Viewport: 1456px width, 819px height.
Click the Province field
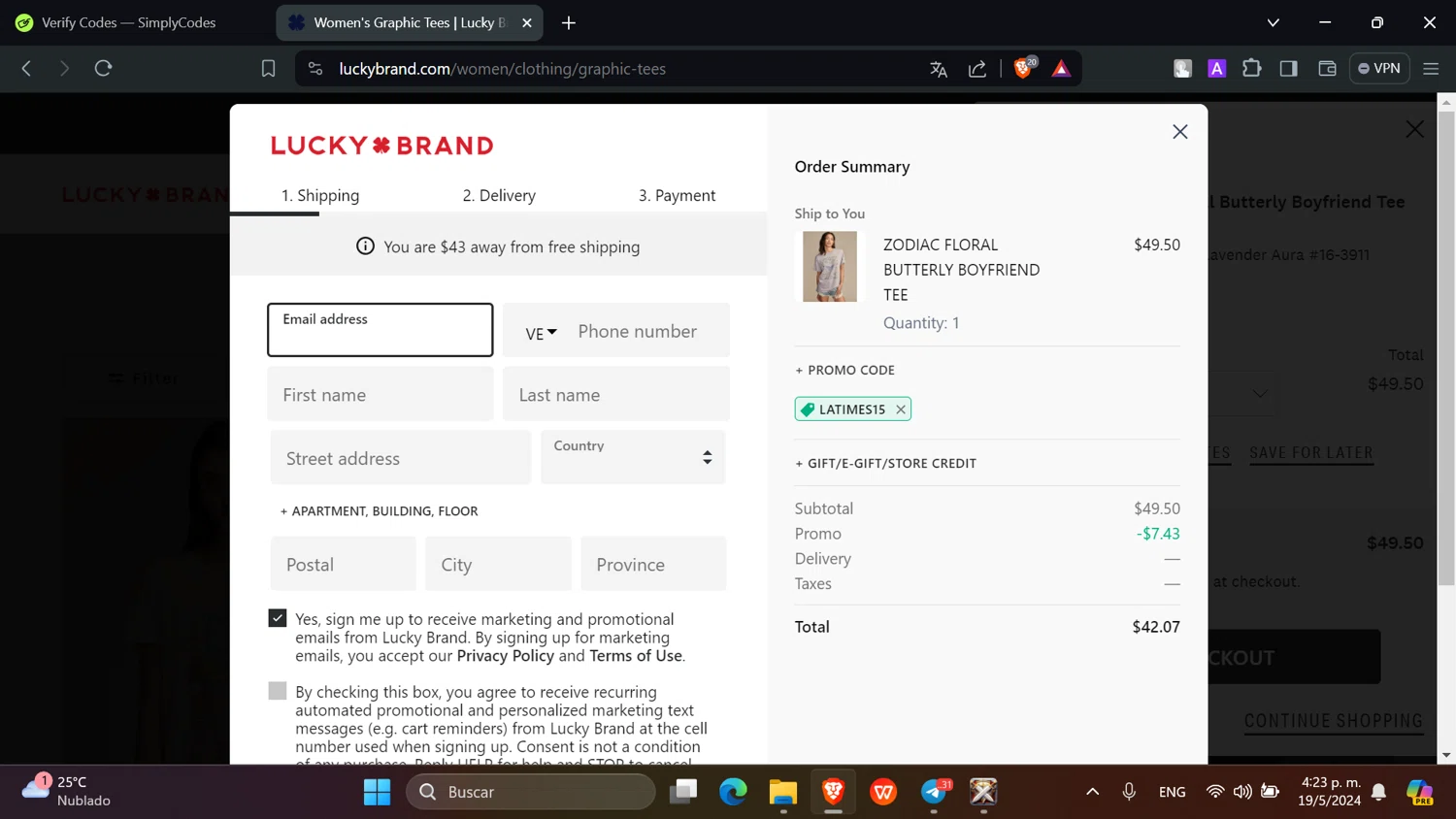coord(653,564)
